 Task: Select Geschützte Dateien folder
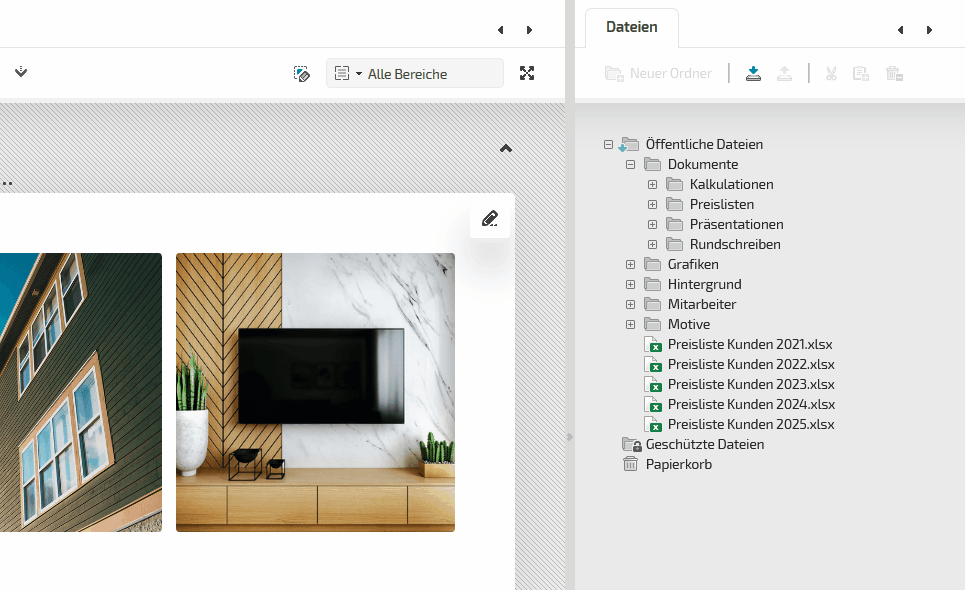704,444
